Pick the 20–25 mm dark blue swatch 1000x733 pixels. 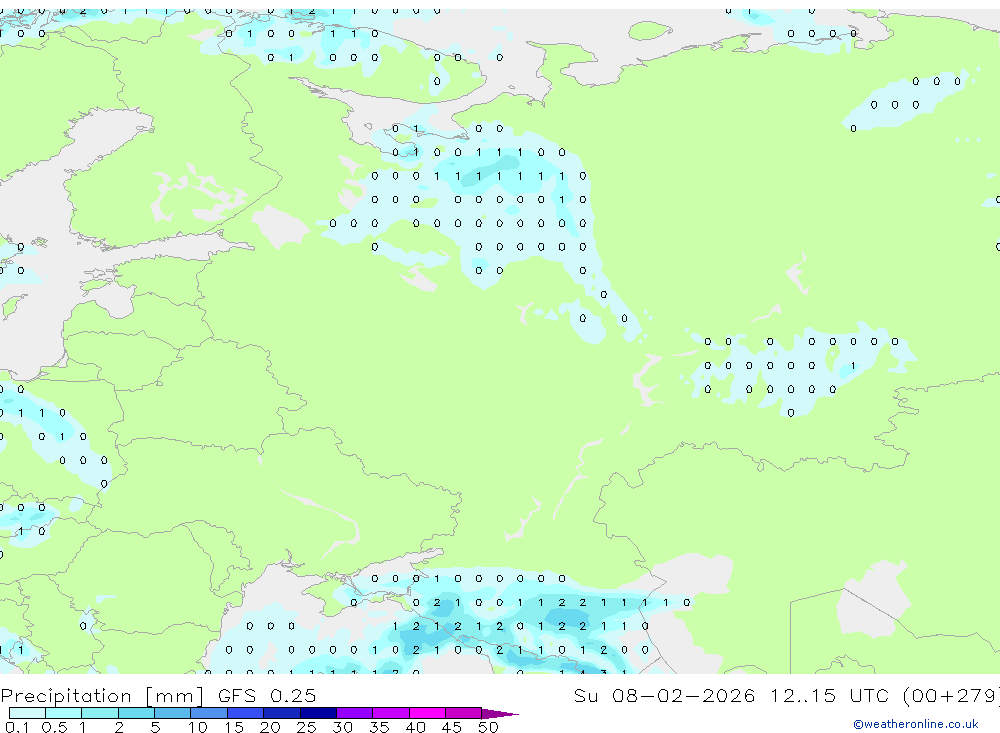pos(281,713)
